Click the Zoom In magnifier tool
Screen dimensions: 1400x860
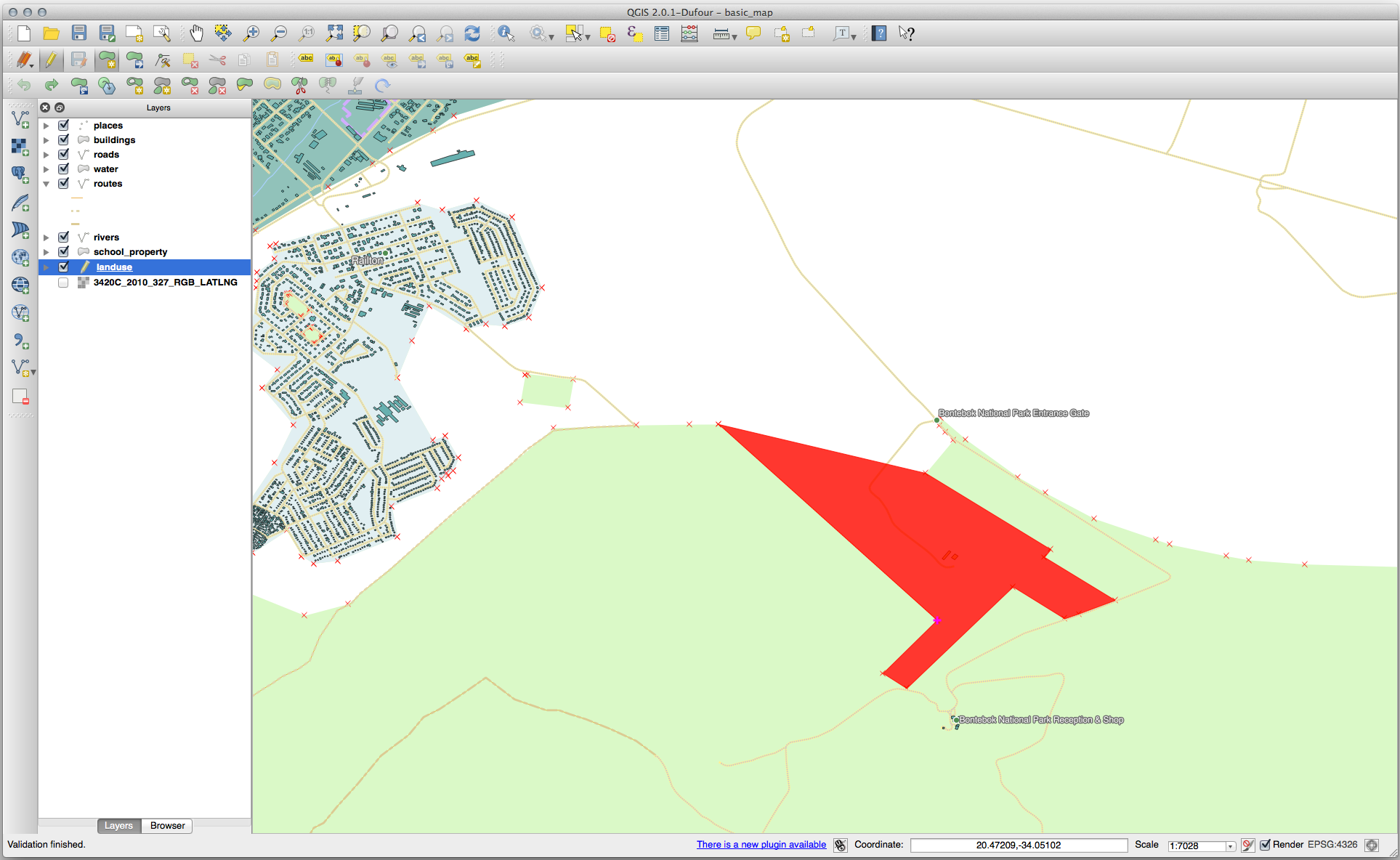pos(251,33)
